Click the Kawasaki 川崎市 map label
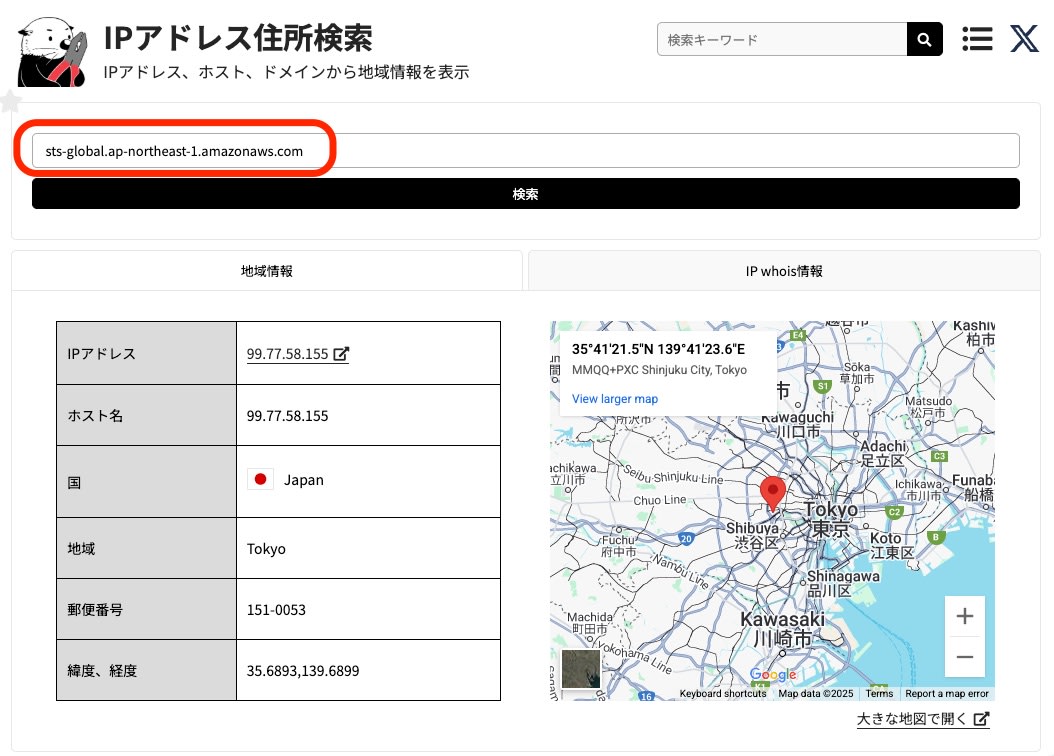The height and width of the screenshot is (756, 1054). [782, 628]
